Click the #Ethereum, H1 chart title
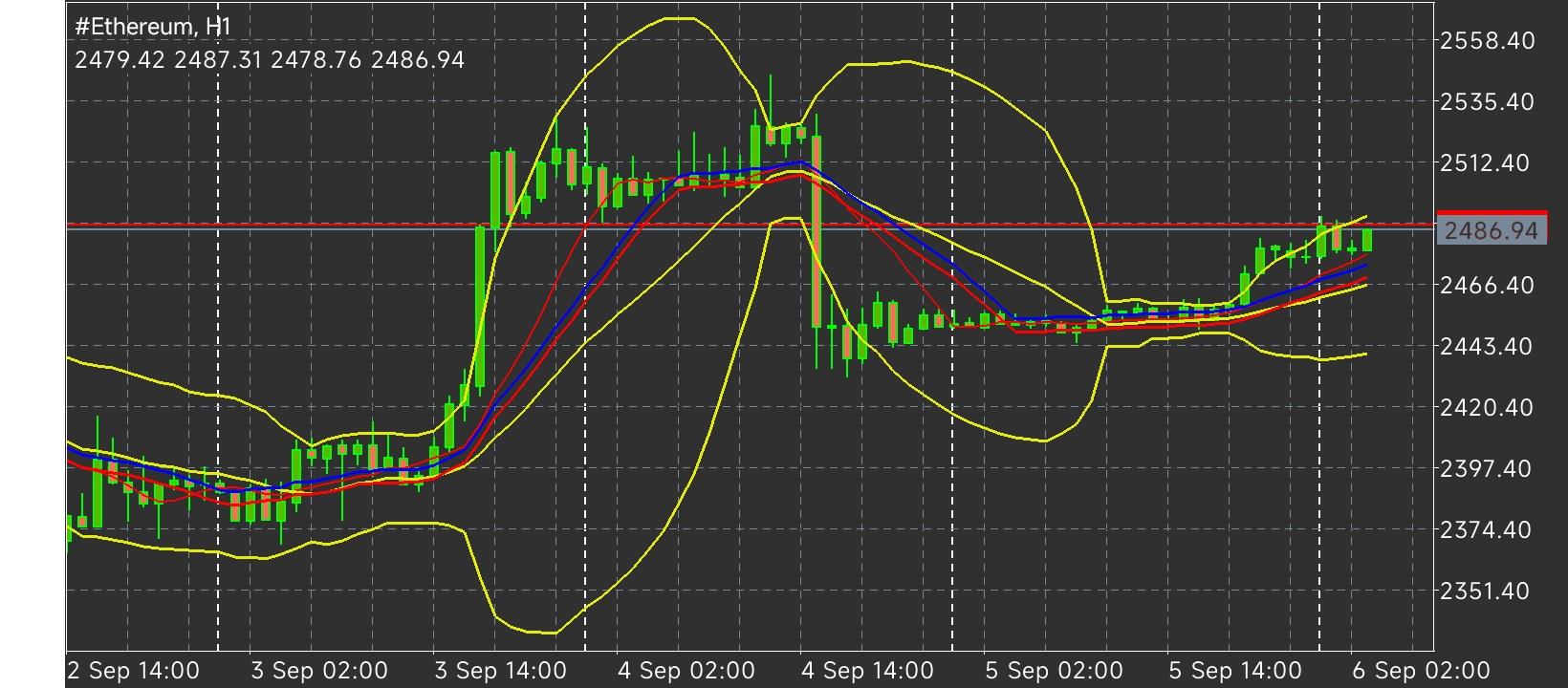 pos(153,26)
